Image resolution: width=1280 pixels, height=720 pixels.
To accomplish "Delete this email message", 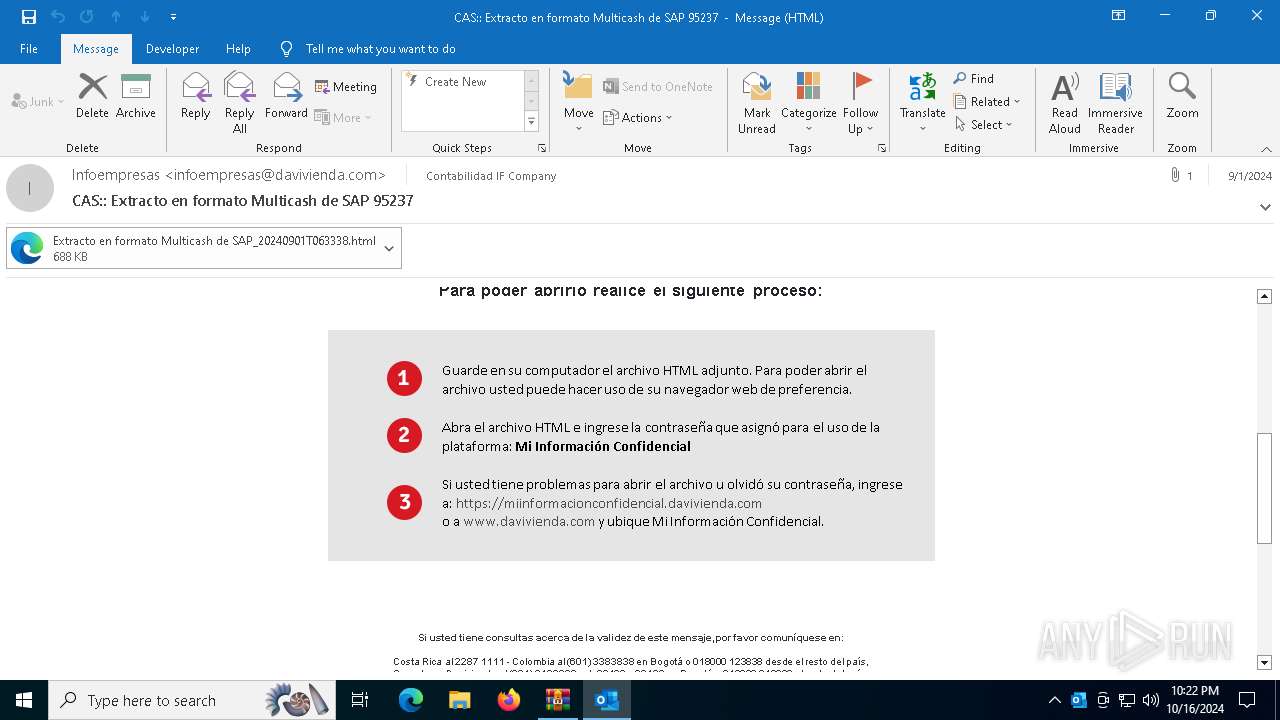I will (x=92, y=96).
